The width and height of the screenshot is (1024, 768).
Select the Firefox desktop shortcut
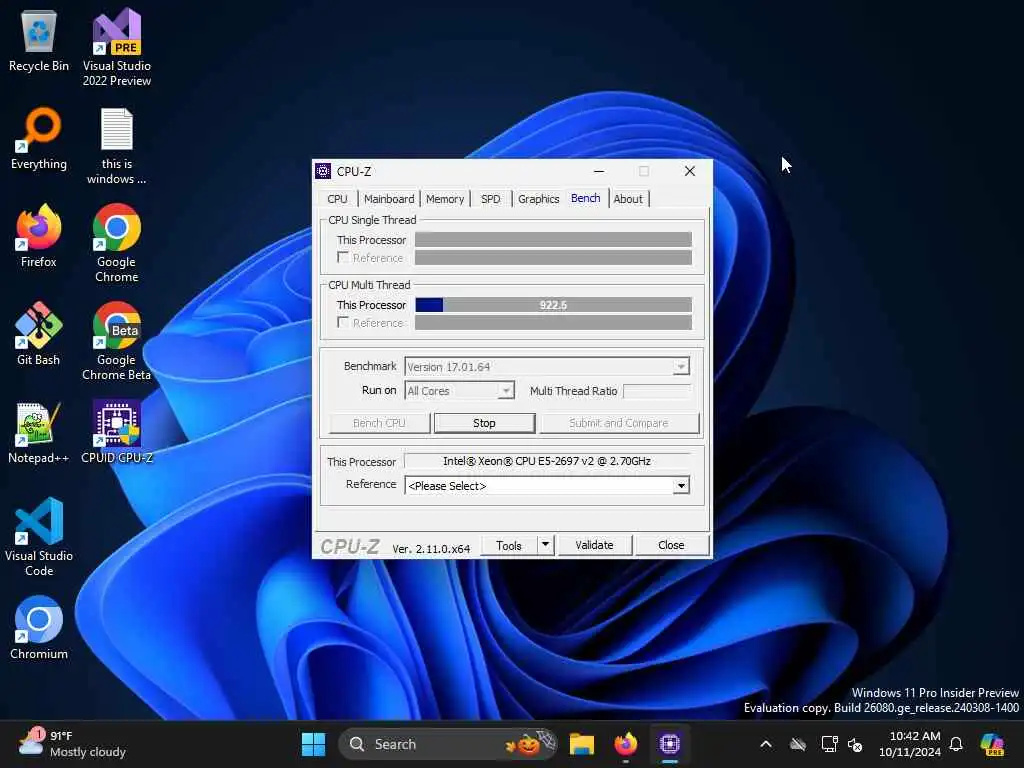(39, 236)
